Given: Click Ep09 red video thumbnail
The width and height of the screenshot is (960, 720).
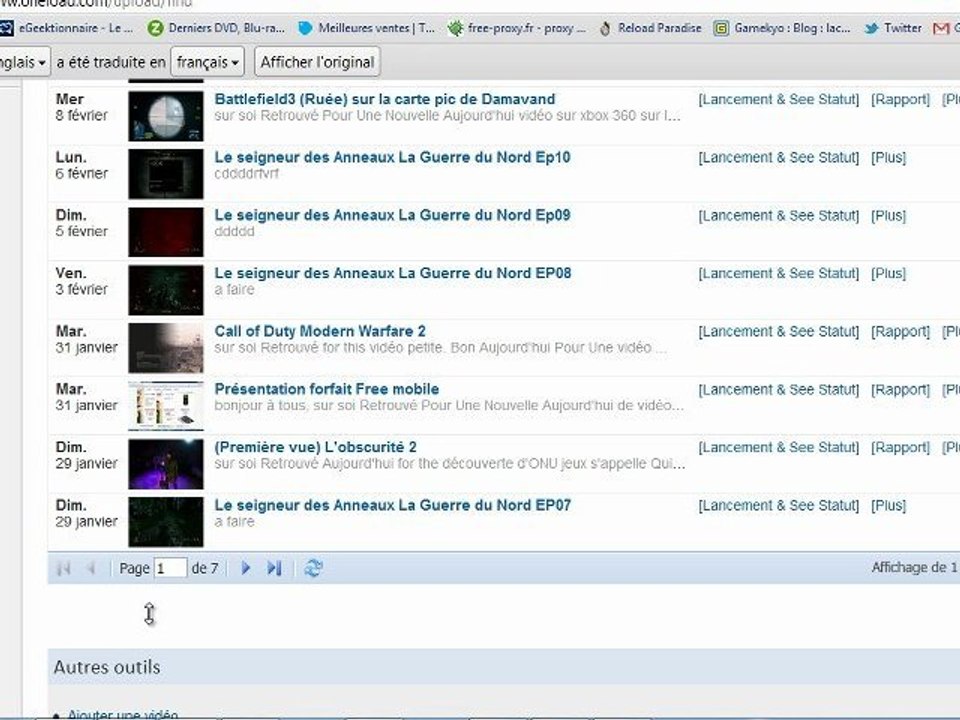Looking at the screenshot, I should click(x=166, y=232).
